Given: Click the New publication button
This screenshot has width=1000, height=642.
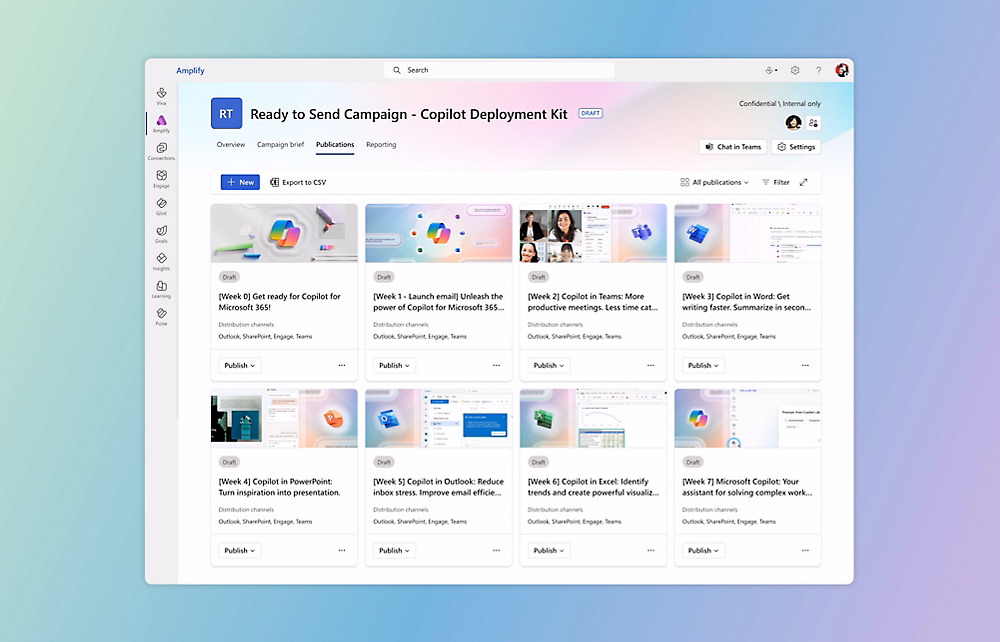Looking at the screenshot, I should click(240, 182).
